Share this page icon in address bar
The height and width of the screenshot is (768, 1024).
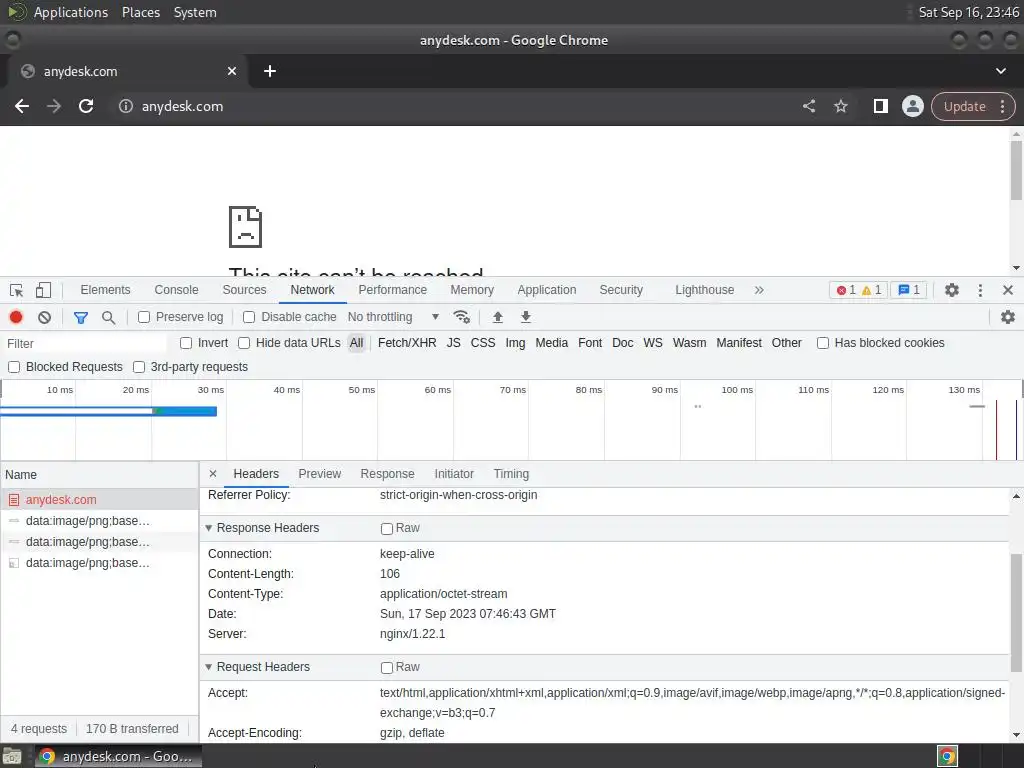click(809, 106)
